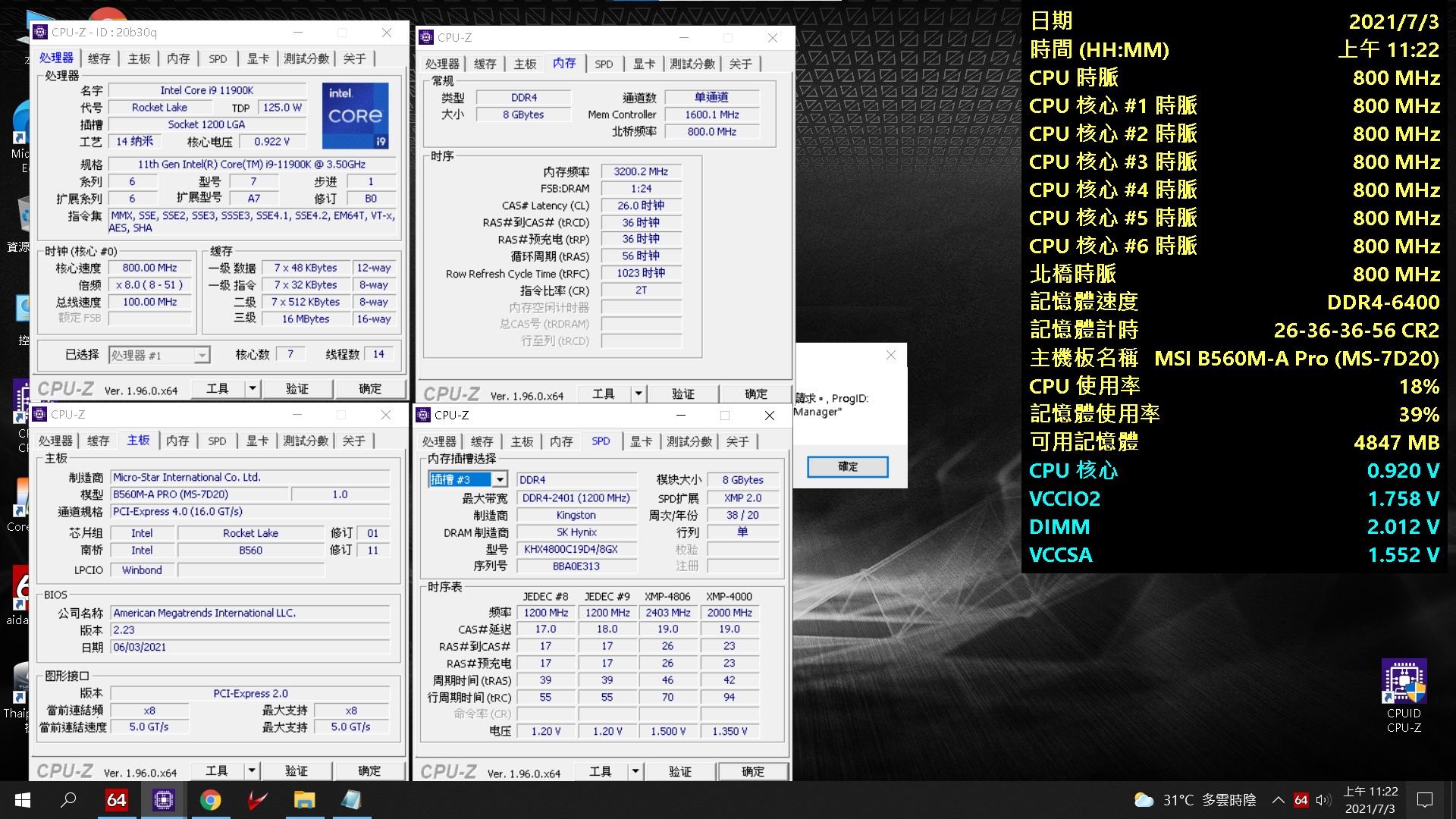The image size is (1456, 819).
Task: Open volume speaker tray icon
Action: point(1323,800)
